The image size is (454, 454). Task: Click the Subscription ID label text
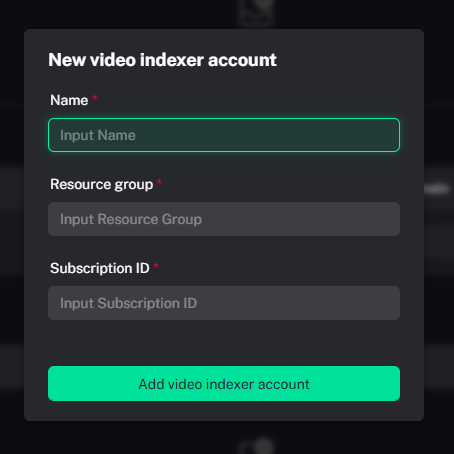(x=100, y=268)
